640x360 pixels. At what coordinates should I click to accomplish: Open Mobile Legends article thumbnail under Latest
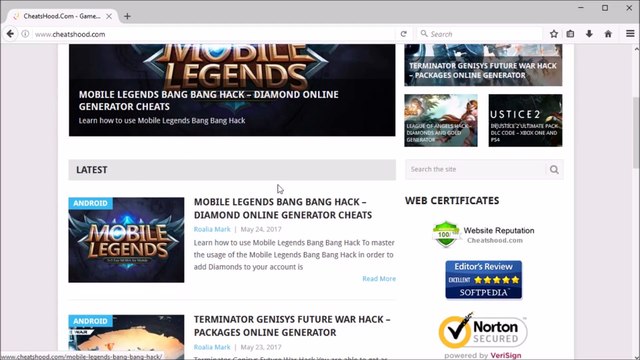126,240
